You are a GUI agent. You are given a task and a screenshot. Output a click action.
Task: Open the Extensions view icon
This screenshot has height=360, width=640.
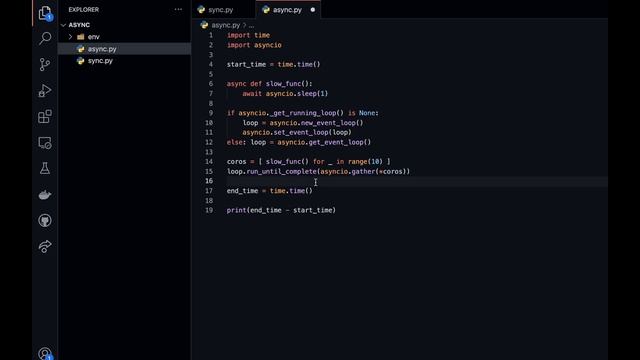pyautogui.click(x=45, y=117)
